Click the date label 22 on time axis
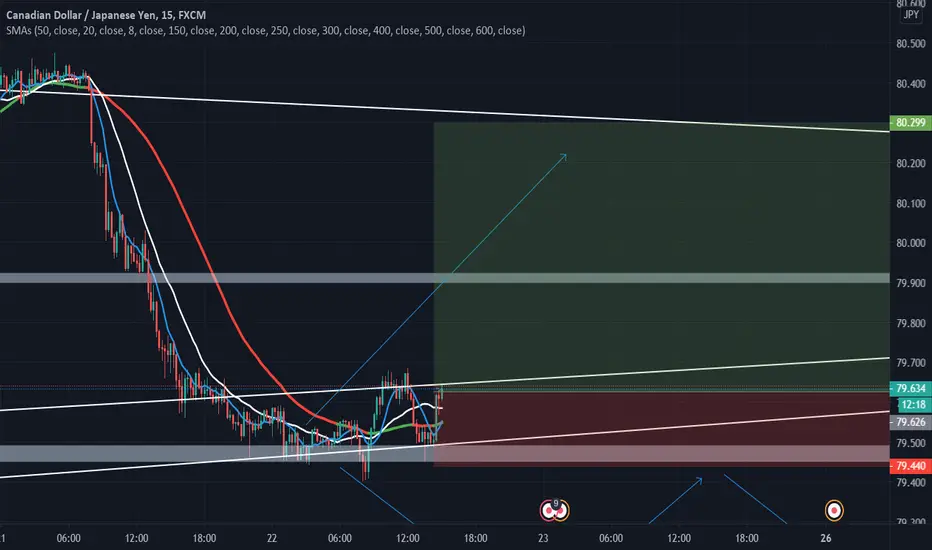932x550 pixels. 272,538
